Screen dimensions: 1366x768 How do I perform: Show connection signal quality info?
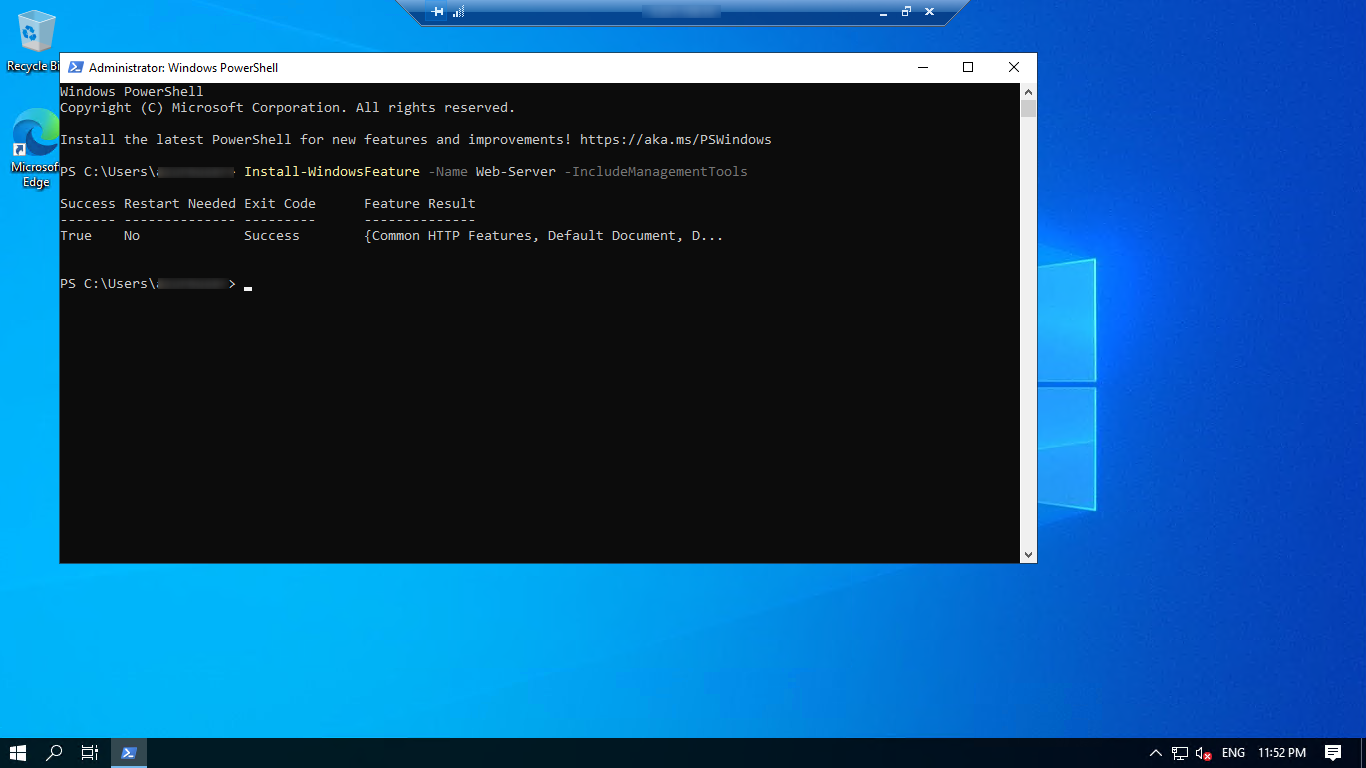coord(459,12)
